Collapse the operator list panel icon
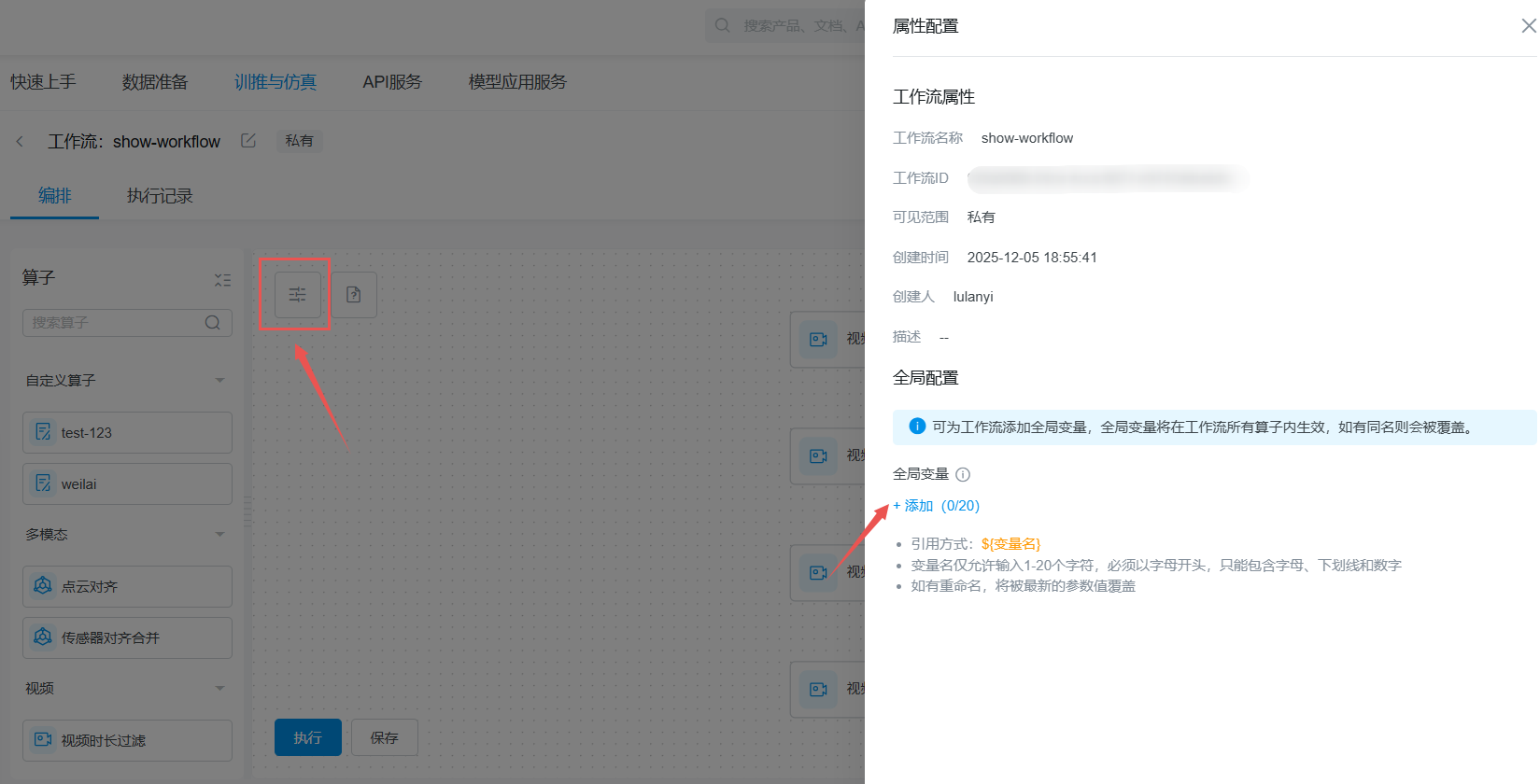This screenshot has height=784, width=1540. (x=222, y=280)
